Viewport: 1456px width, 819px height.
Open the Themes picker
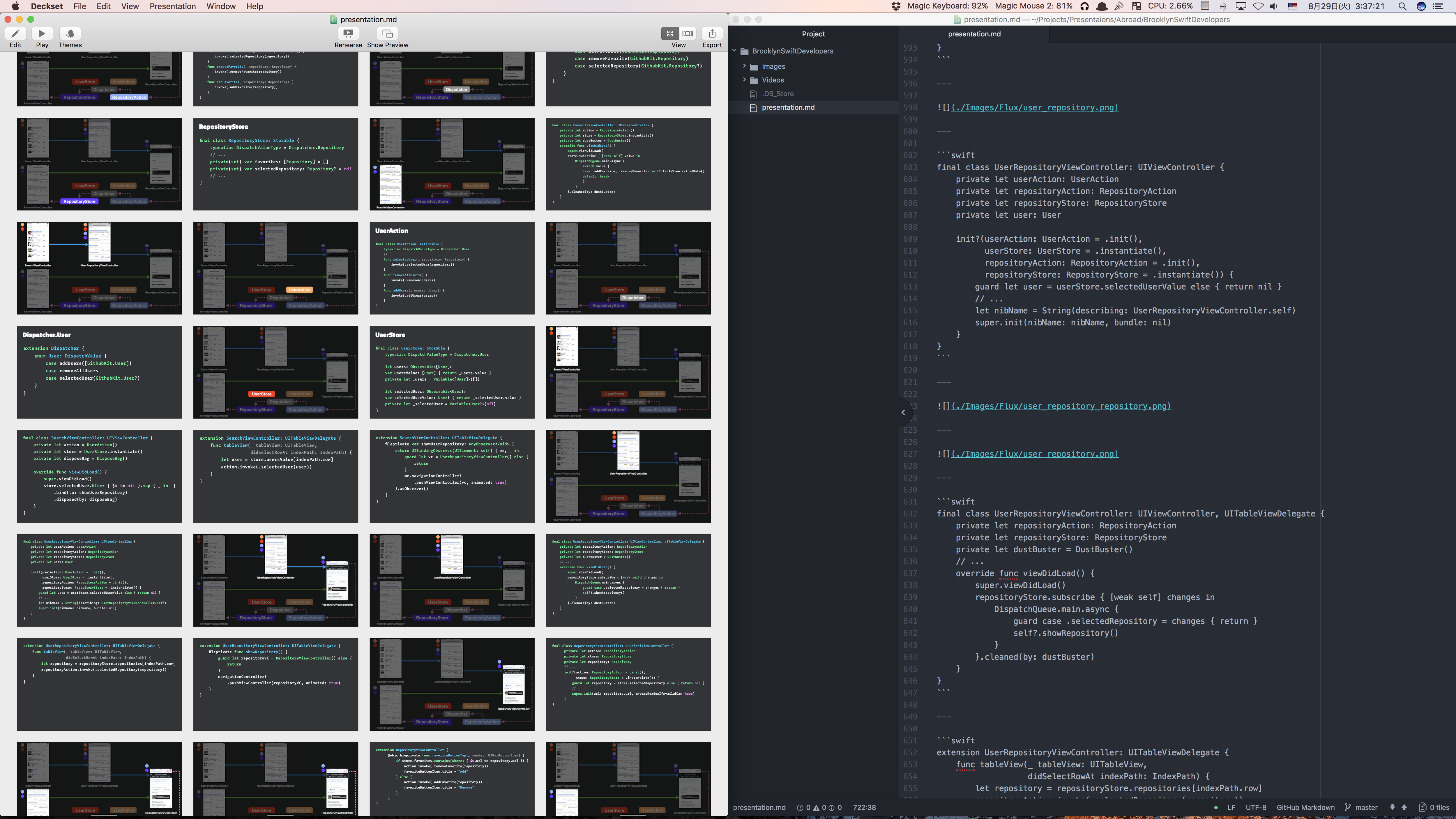(70, 34)
